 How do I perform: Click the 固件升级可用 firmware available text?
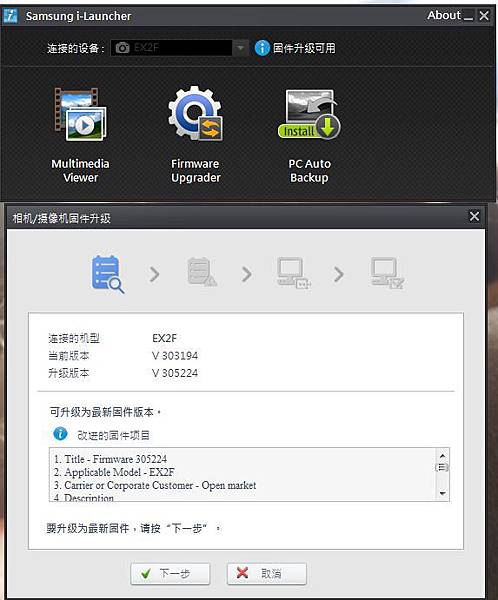pos(304,48)
